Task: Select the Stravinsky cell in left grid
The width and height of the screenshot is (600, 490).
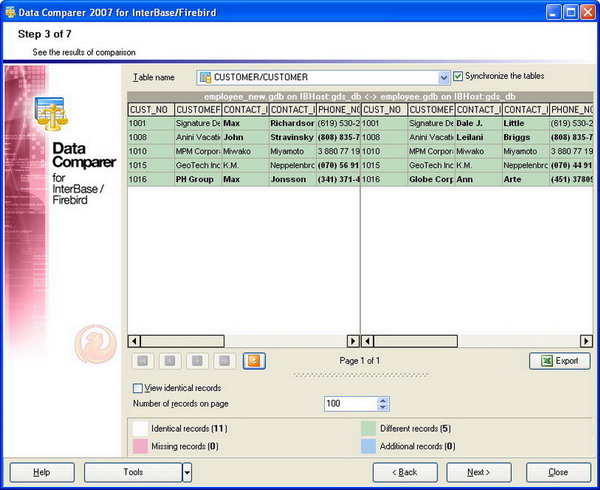Action: [x=293, y=137]
